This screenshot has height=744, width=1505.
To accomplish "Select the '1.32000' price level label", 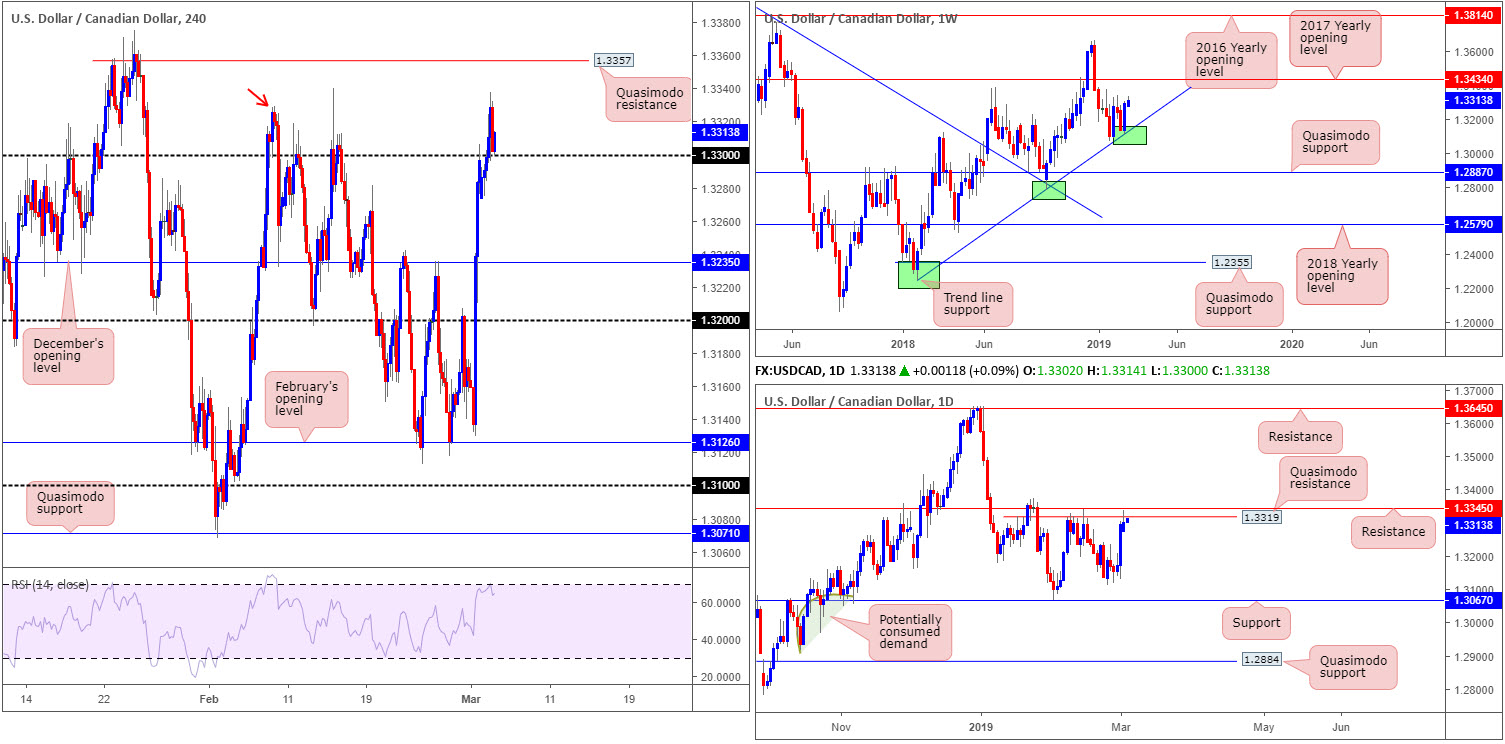I will (x=720, y=320).
